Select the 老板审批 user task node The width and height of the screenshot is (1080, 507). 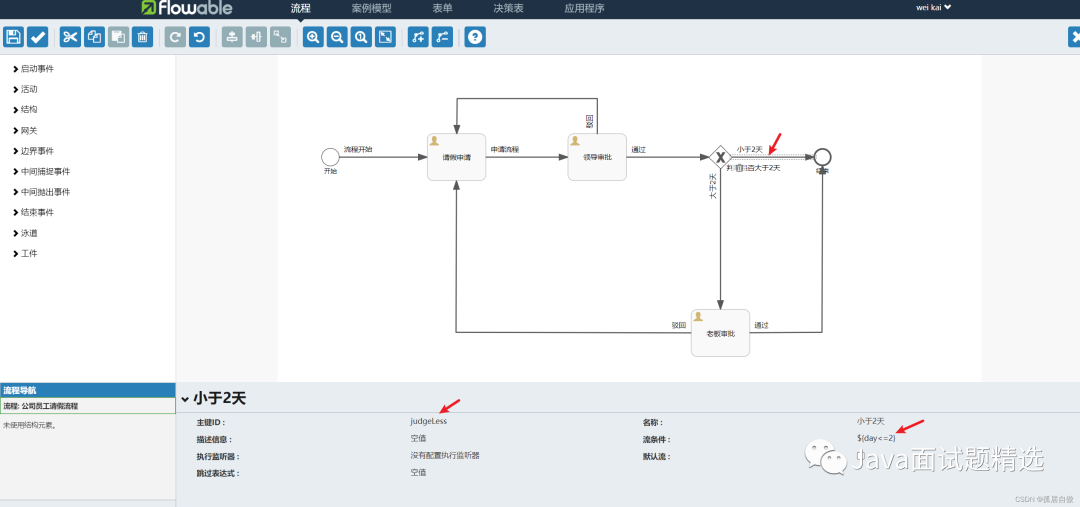point(720,333)
